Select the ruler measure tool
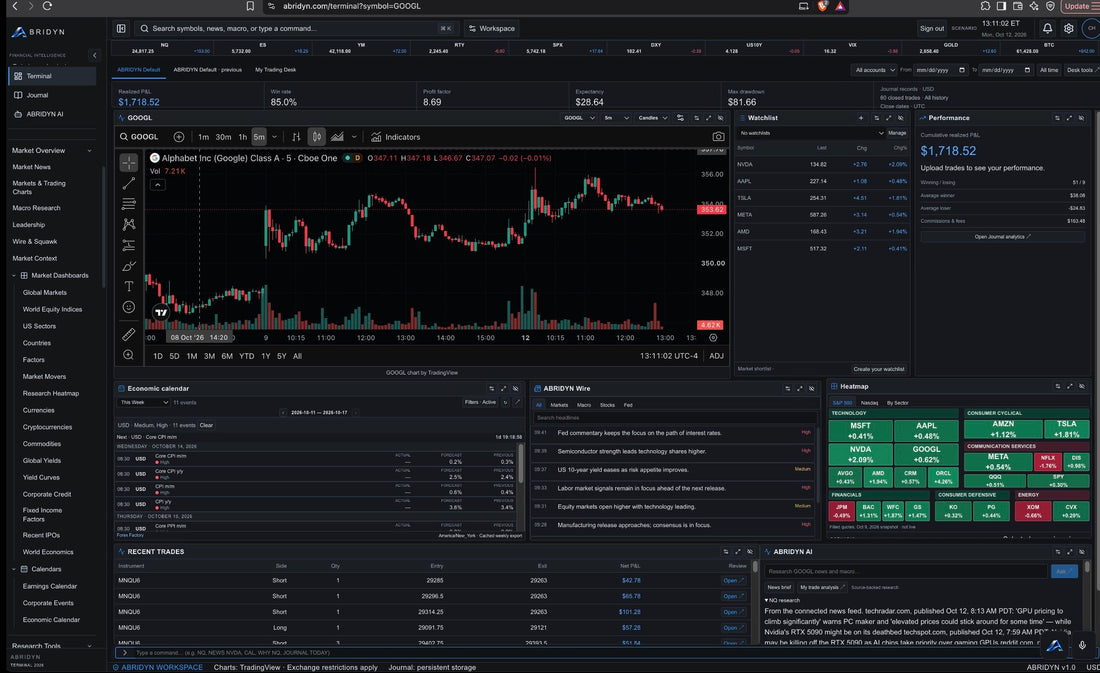 coord(128,334)
